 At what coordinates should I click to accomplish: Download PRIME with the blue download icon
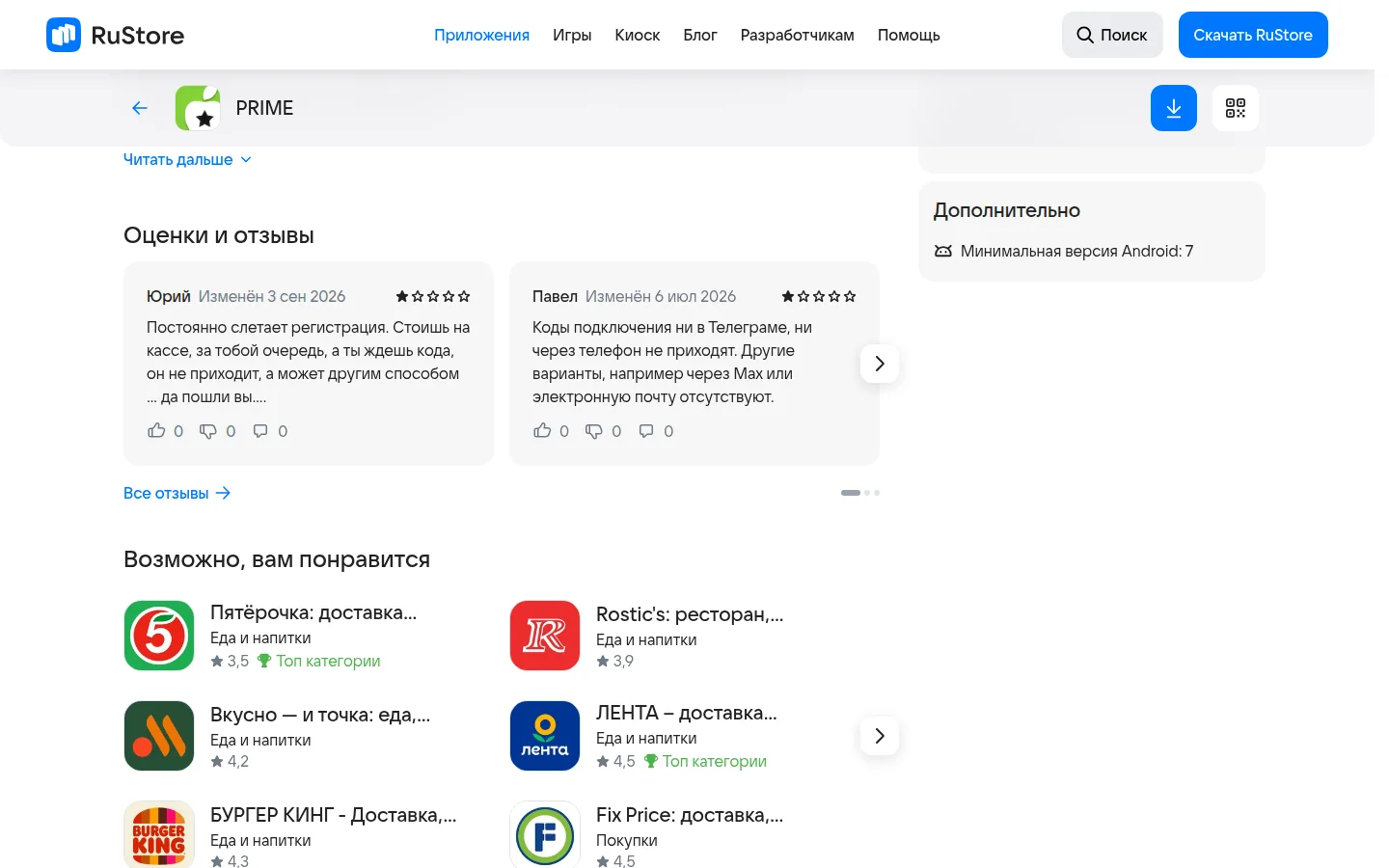[x=1174, y=108]
